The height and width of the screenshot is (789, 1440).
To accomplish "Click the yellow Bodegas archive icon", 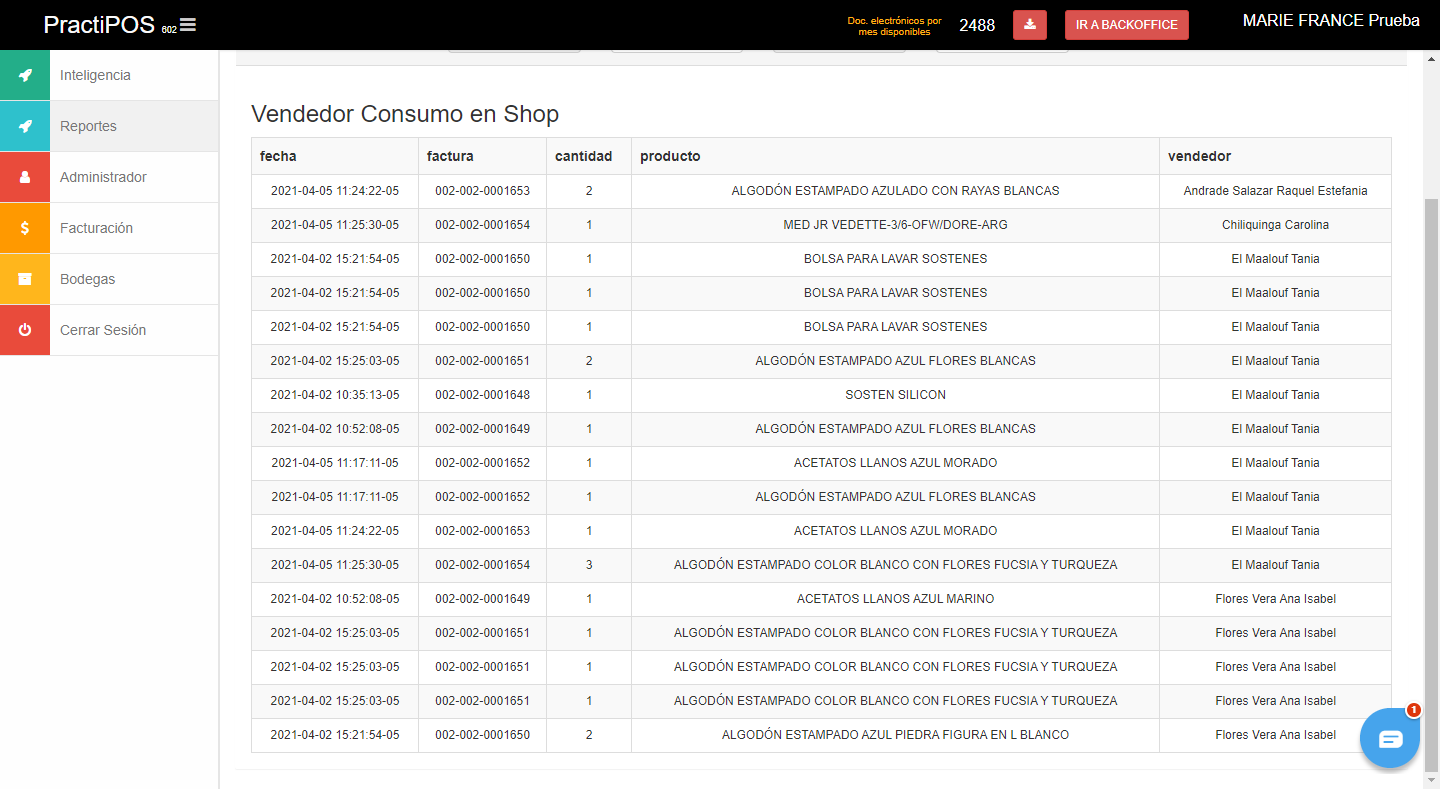I will pyautogui.click(x=25, y=279).
